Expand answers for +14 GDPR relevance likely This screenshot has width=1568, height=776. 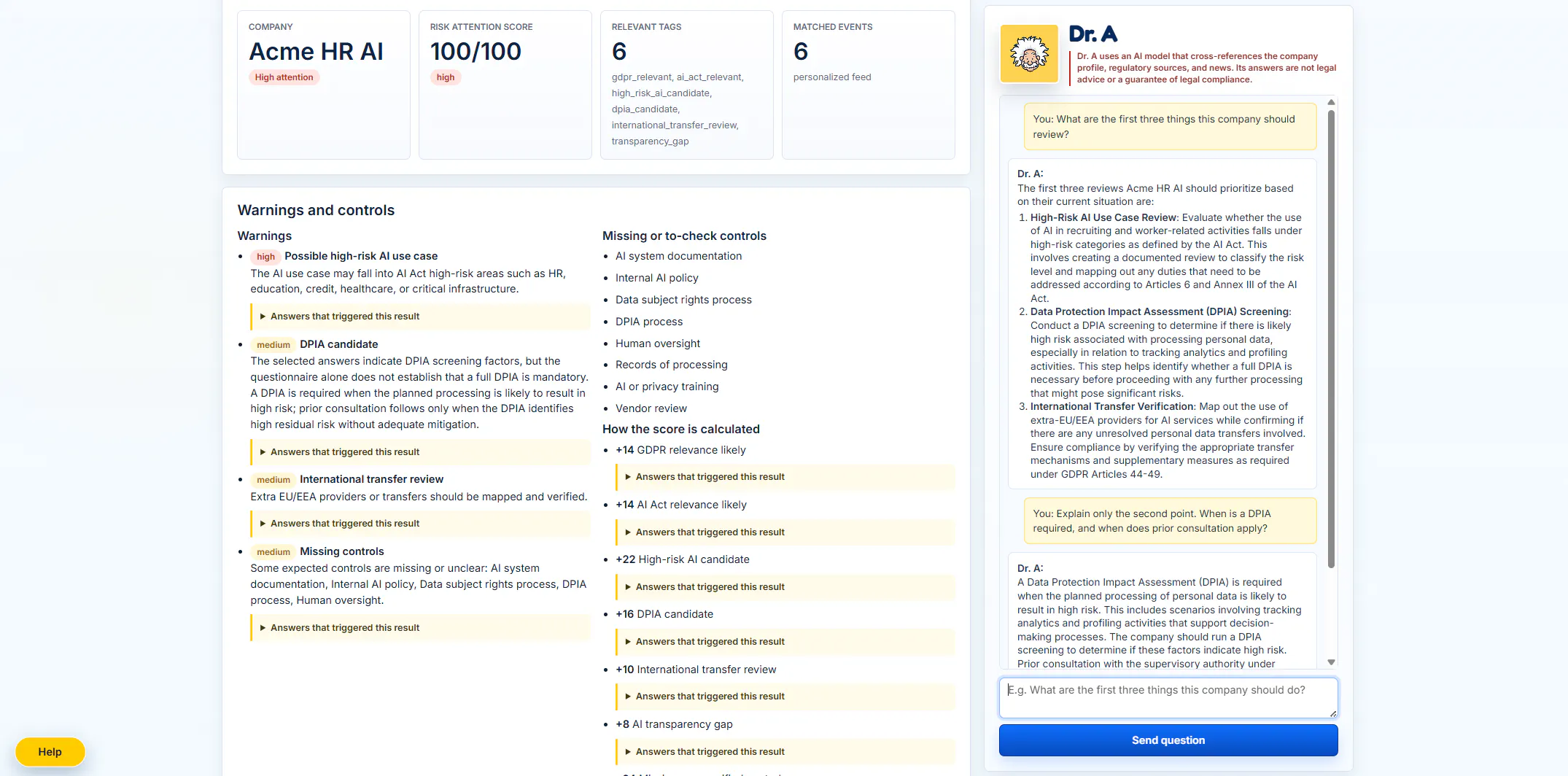point(785,477)
